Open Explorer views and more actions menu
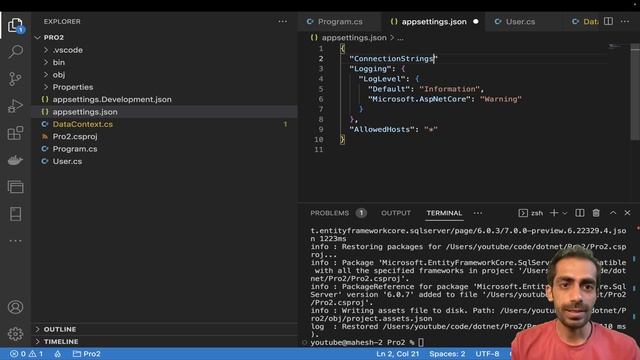 [x=282, y=21]
